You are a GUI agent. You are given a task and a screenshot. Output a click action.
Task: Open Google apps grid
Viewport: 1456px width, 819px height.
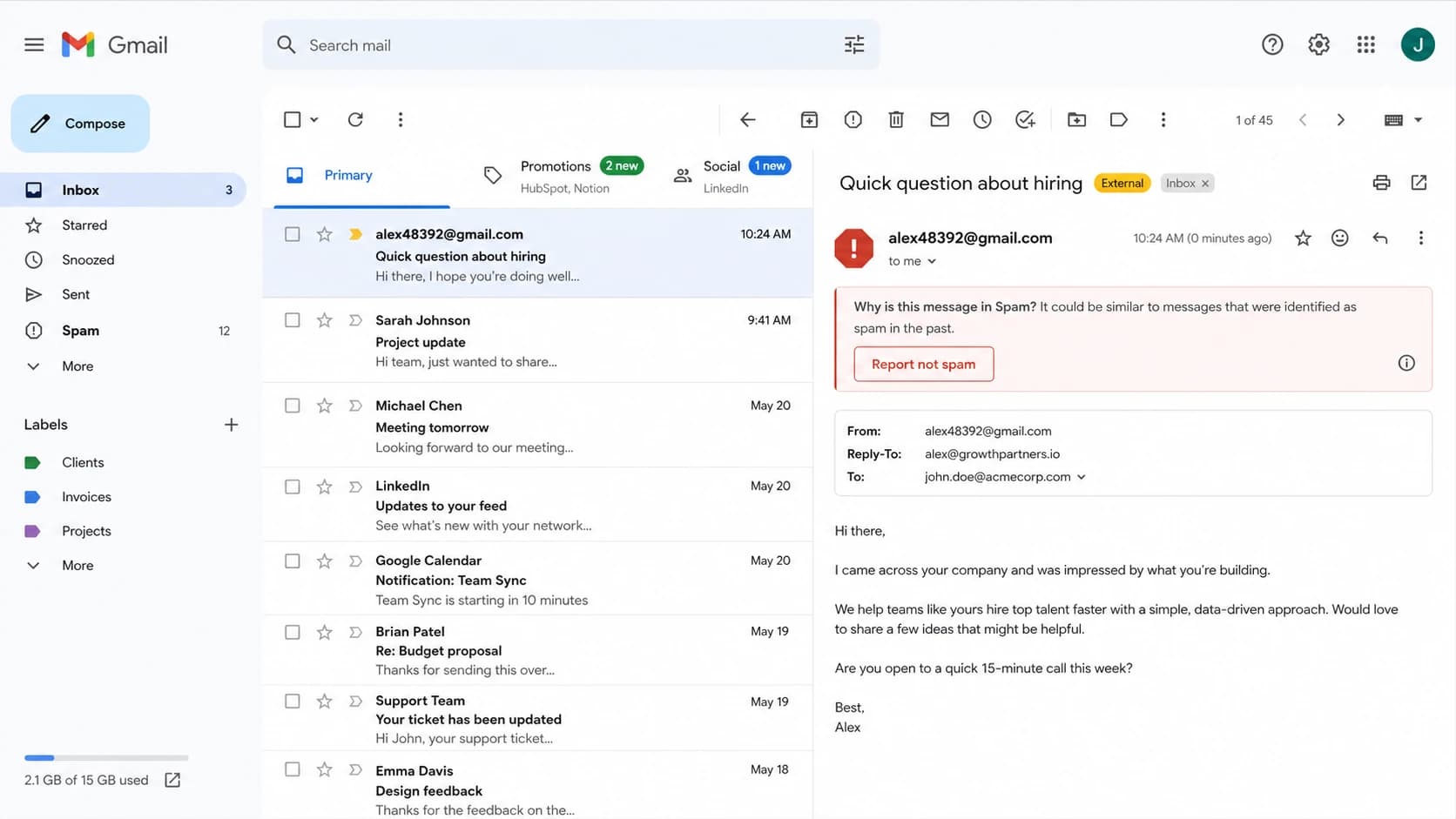click(x=1365, y=44)
